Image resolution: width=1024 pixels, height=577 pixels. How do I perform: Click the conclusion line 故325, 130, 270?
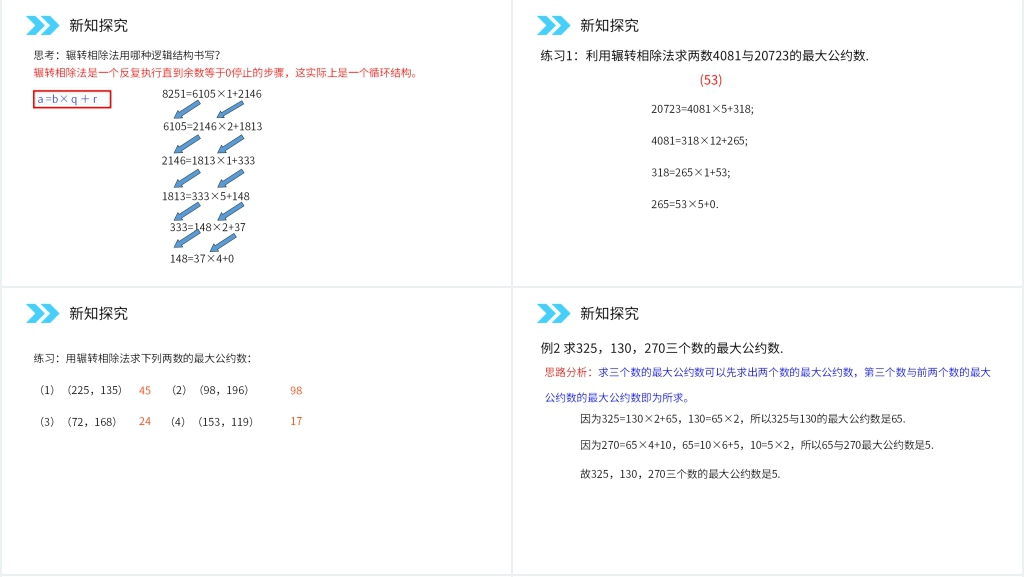point(680,474)
